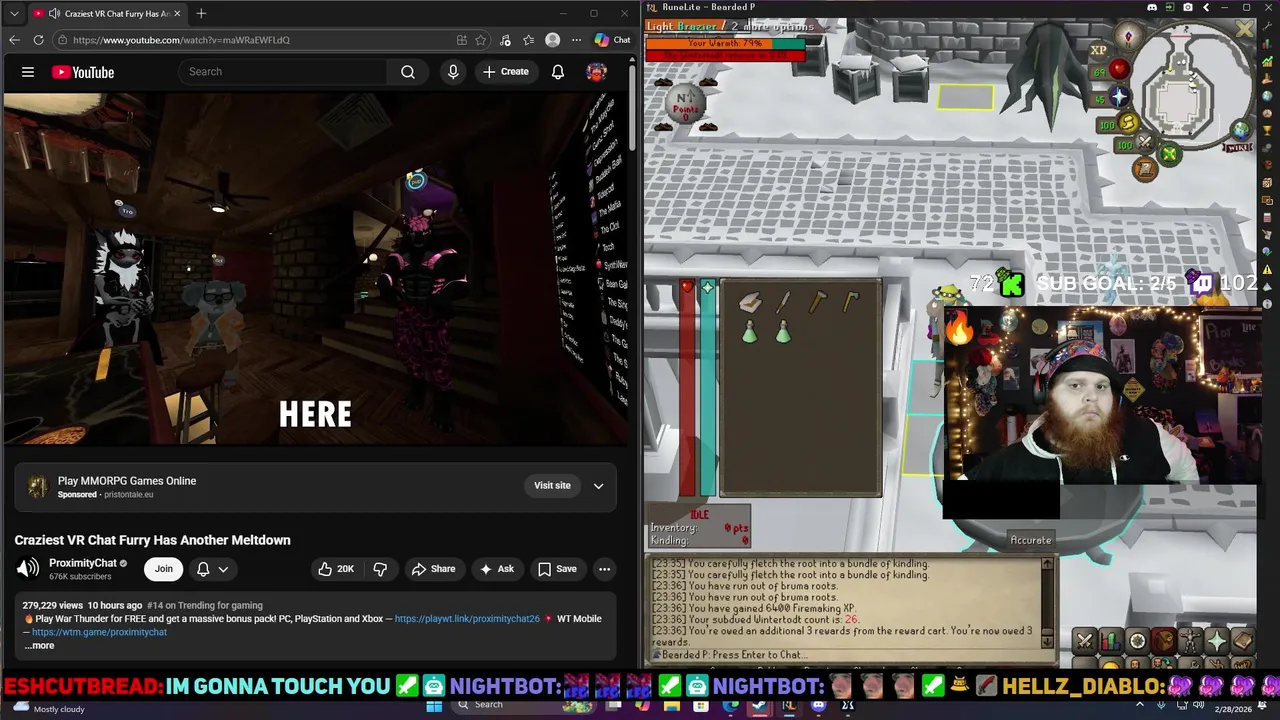The image size is (1280, 720).
Task: Open Edge profile icon
Action: [553, 40]
